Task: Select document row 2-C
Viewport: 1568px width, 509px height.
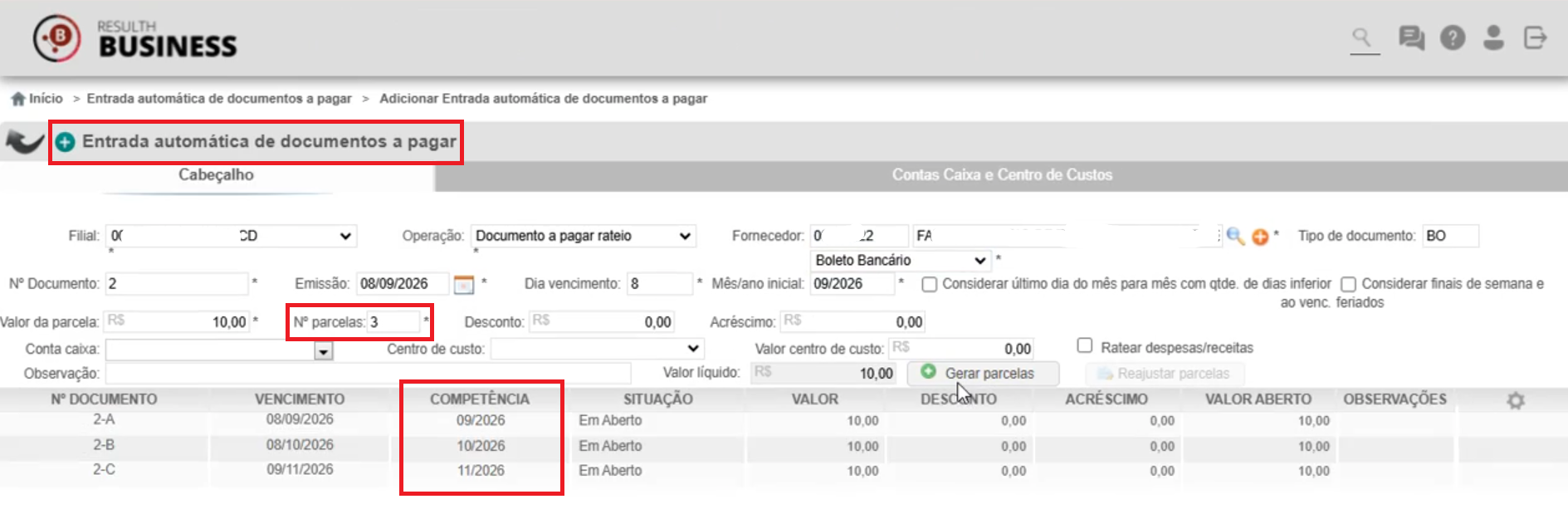Action: pos(784,471)
